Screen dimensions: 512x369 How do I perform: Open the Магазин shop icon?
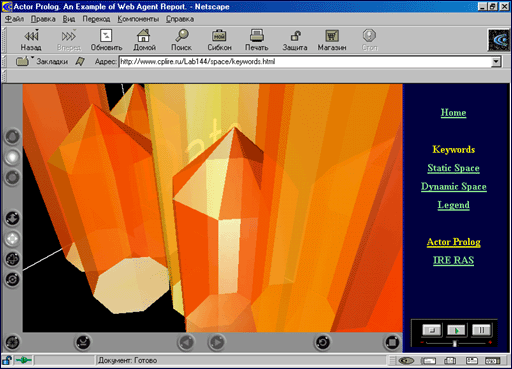[332, 40]
